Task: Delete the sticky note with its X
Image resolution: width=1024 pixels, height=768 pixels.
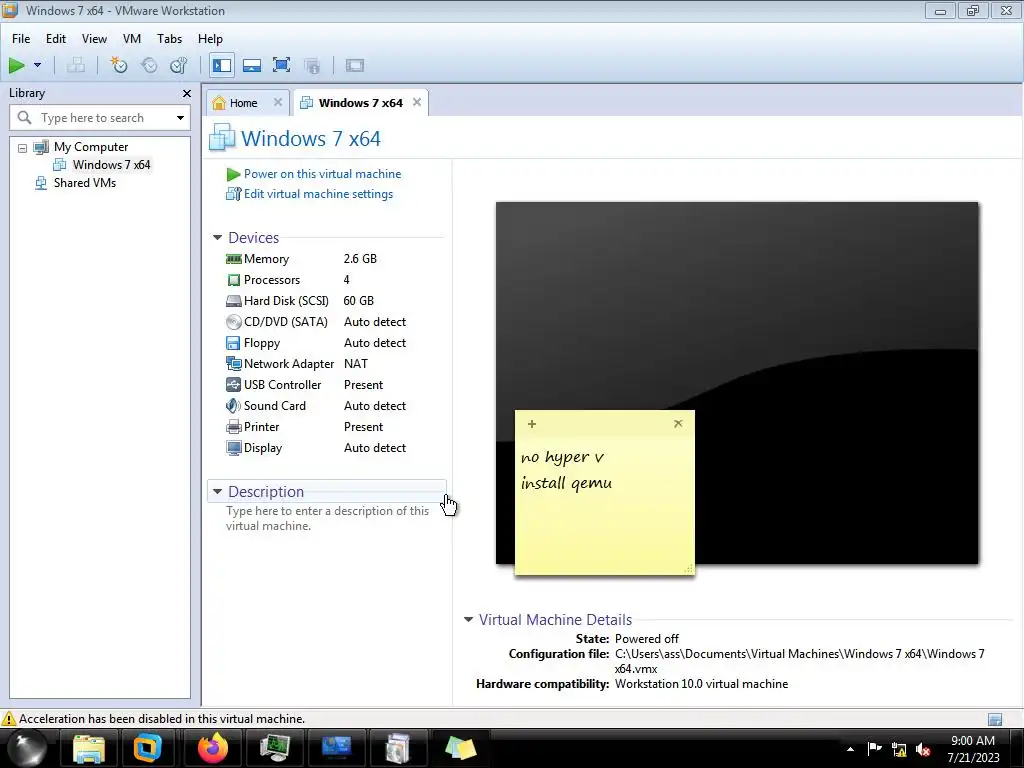Action: [x=678, y=424]
